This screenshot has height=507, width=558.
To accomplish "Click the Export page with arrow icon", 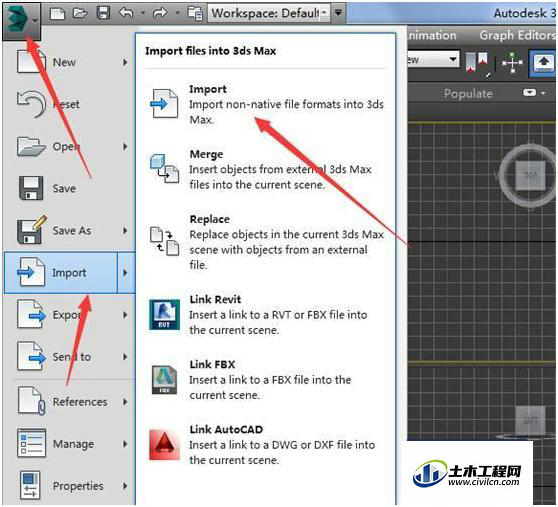I will [x=32, y=314].
